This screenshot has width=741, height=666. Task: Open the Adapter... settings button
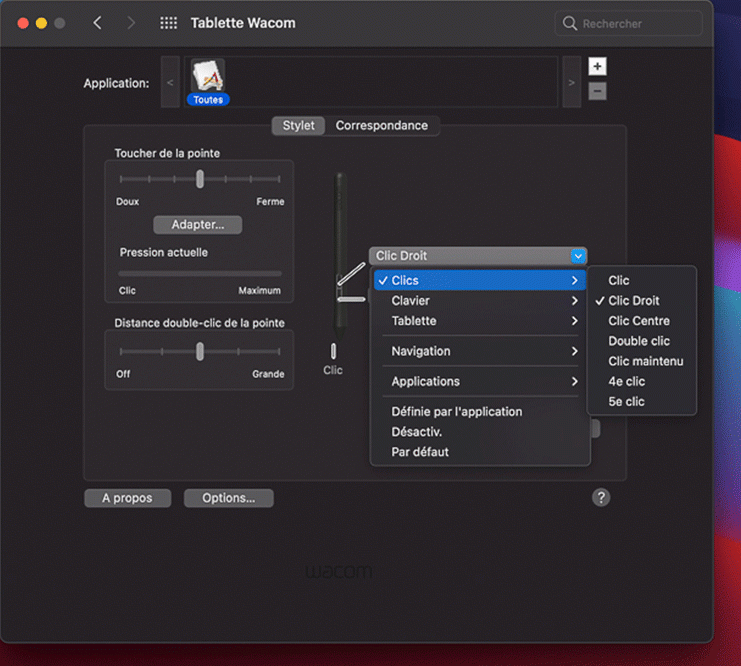coord(198,225)
